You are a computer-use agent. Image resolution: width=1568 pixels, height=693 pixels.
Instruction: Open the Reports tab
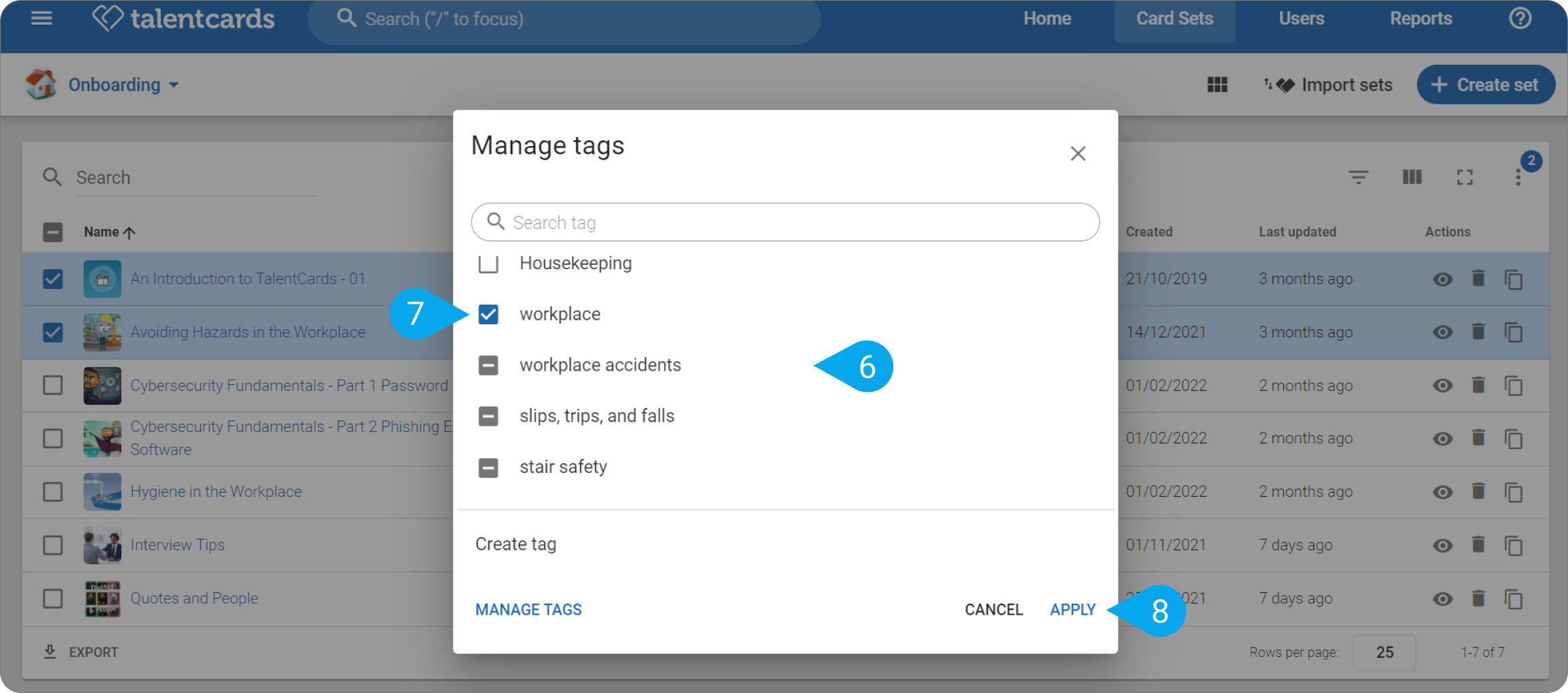(1421, 18)
